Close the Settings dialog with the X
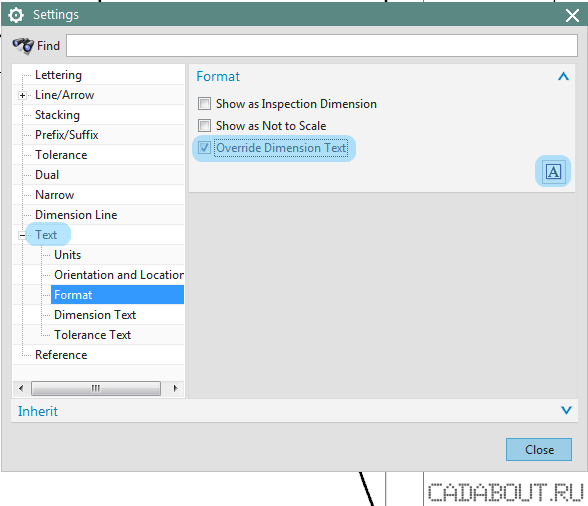Image resolution: width=588 pixels, height=506 pixels. [572, 15]
